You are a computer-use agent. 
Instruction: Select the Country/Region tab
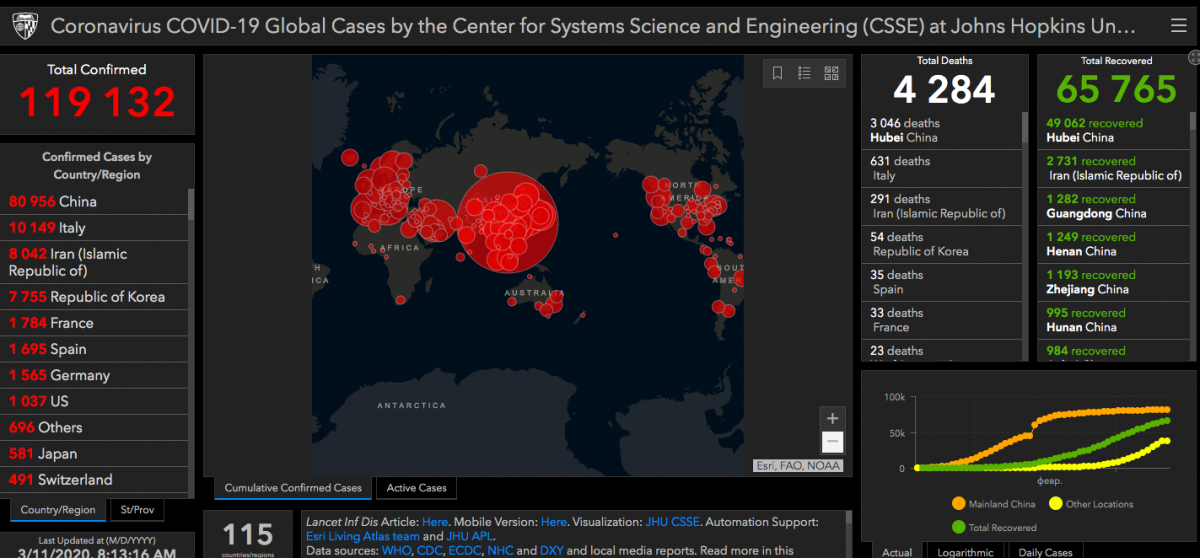point(59,510)
